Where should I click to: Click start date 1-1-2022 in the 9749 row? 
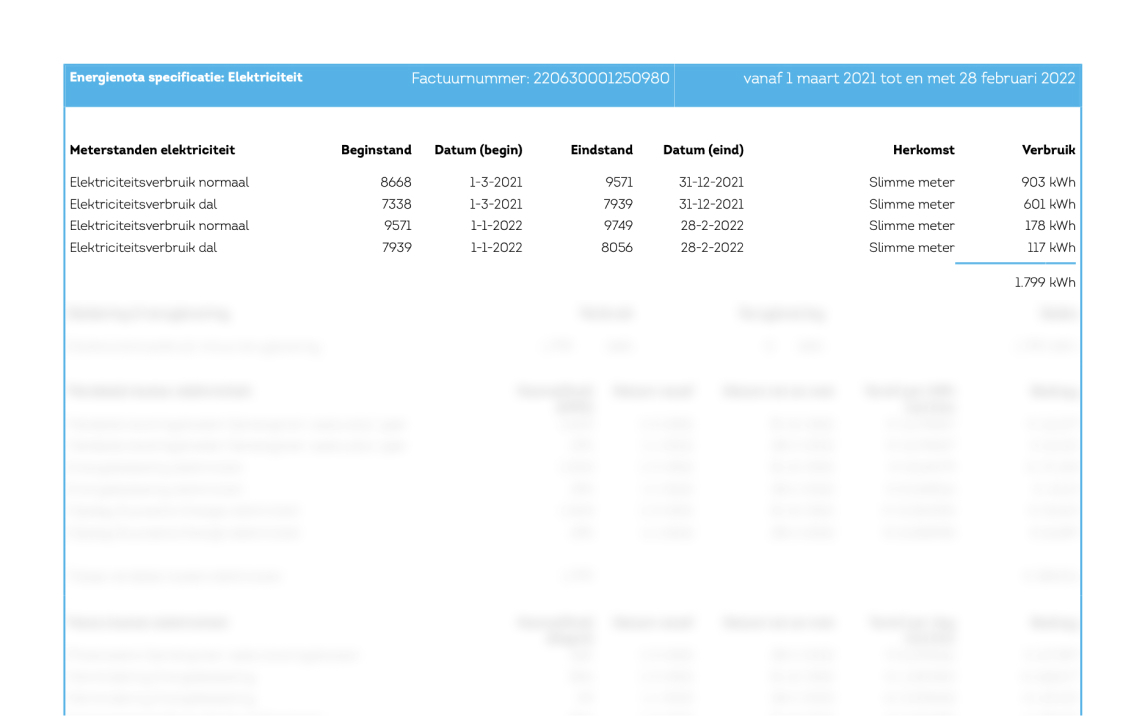[496, 225]
